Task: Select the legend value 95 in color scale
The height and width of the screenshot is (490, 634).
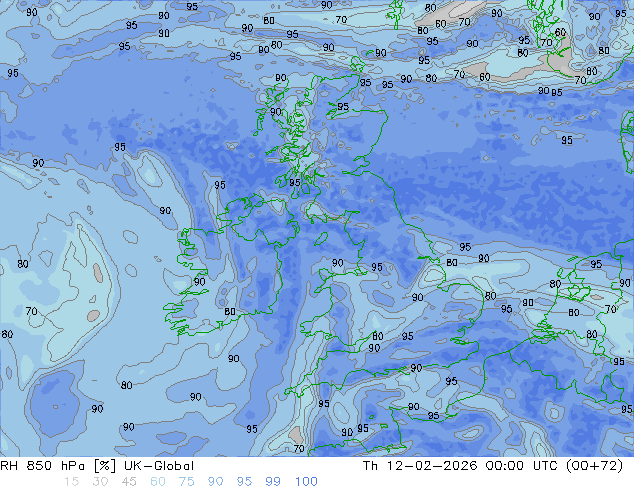Action: (244, 482)
